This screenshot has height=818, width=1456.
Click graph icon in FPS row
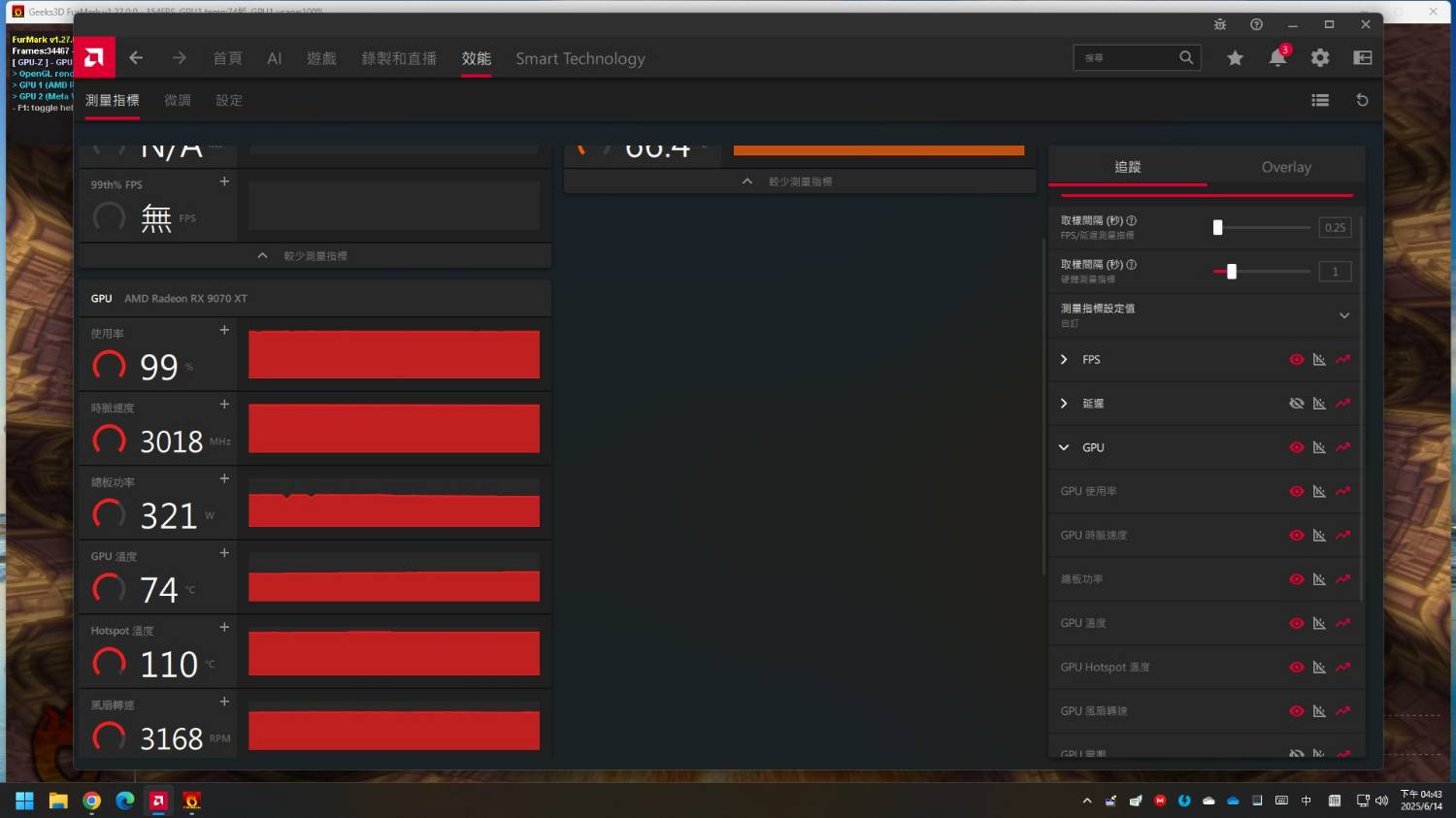coord(1319,359)
